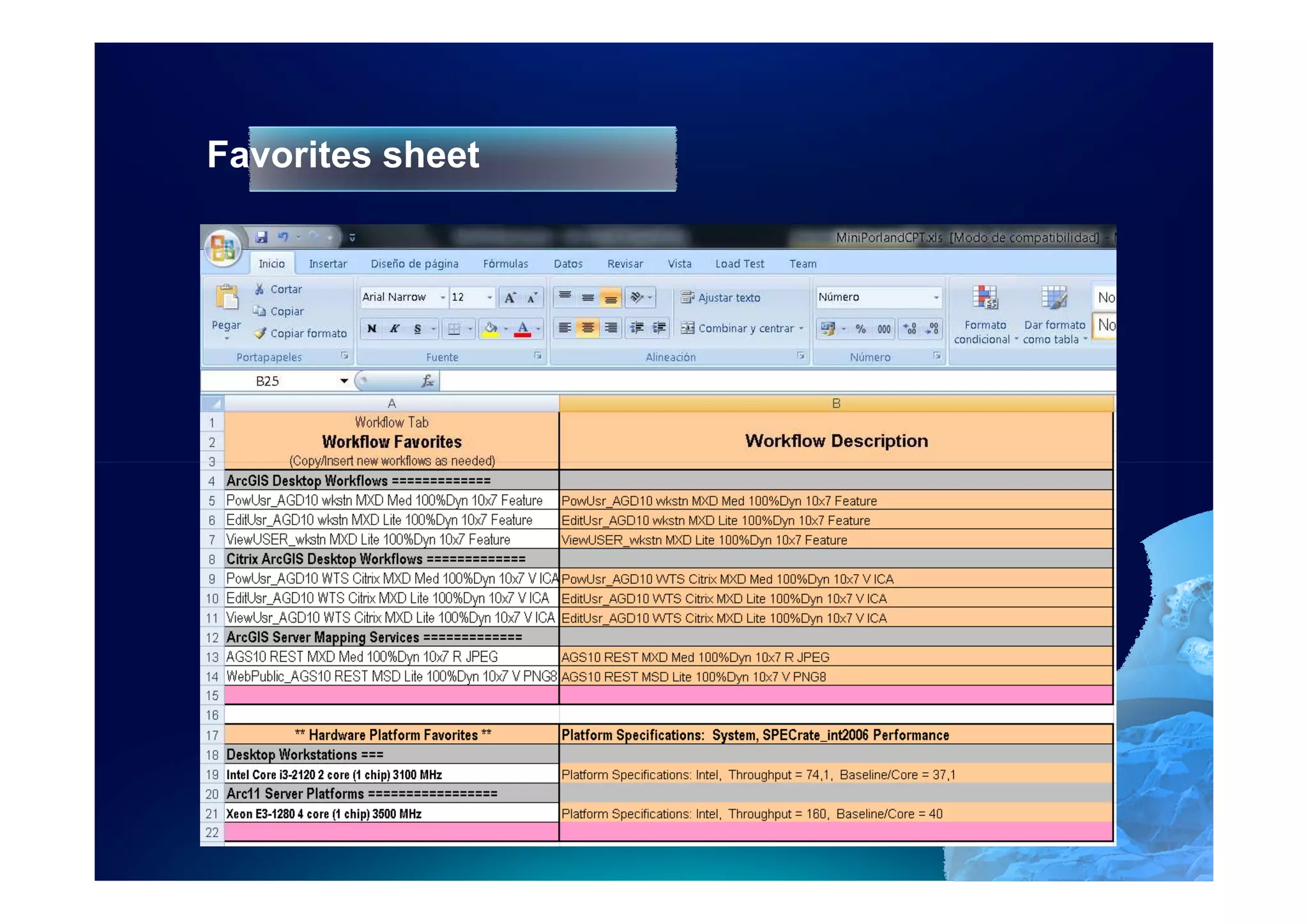This screenshot has height=924, width=1308.
Task: Toggle right horizontal alignment
Action: [611, 328]
